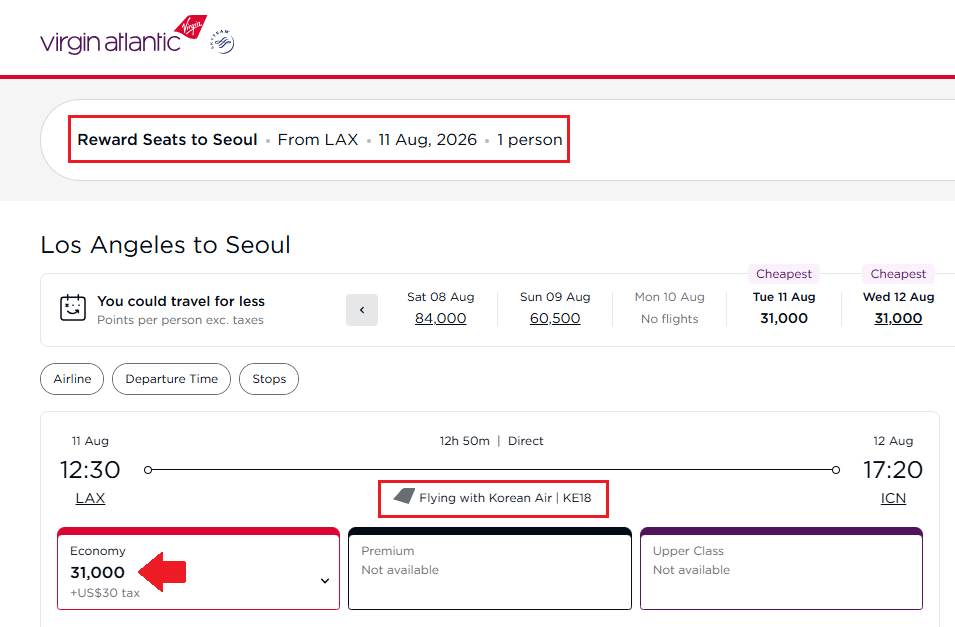955x627 pixels.
Task: Click the Upper Class fare card
Action: pyautogui.click(x=781, y=570)
